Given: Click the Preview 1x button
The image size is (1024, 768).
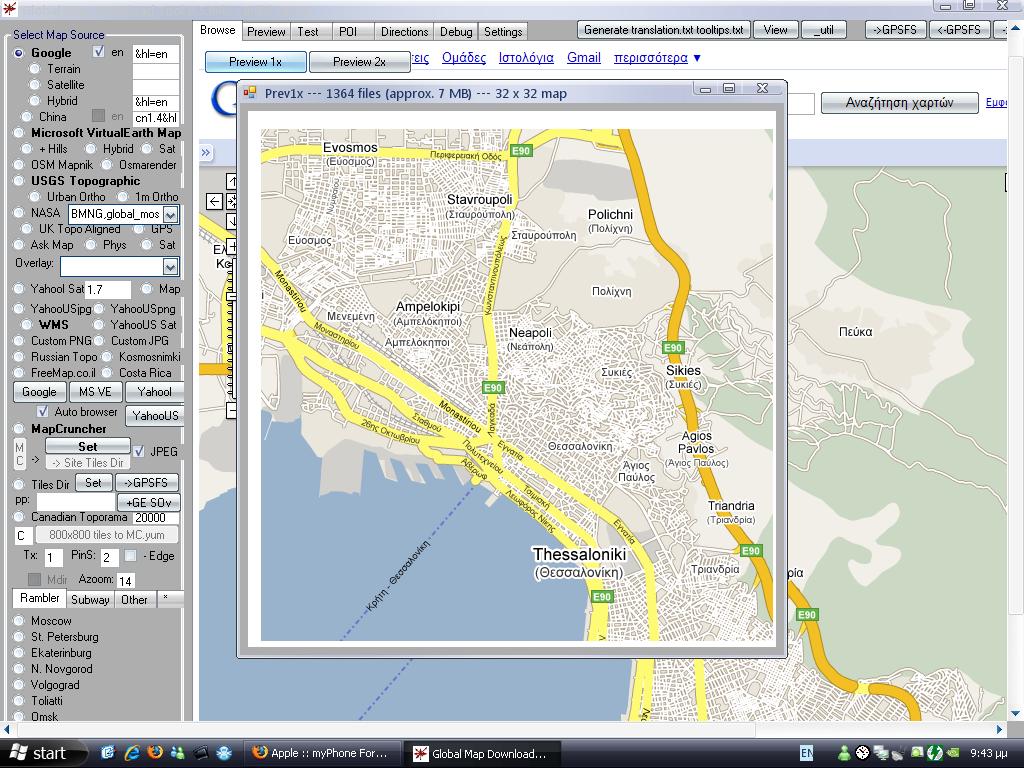Looking at the screenshot, I should [x=255, y=62].
